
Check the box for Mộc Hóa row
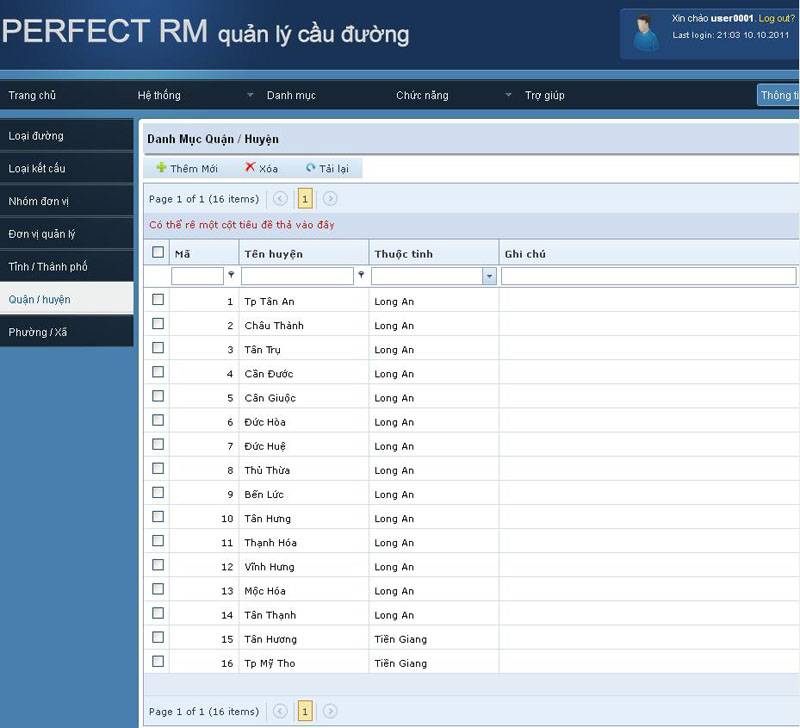158,589
